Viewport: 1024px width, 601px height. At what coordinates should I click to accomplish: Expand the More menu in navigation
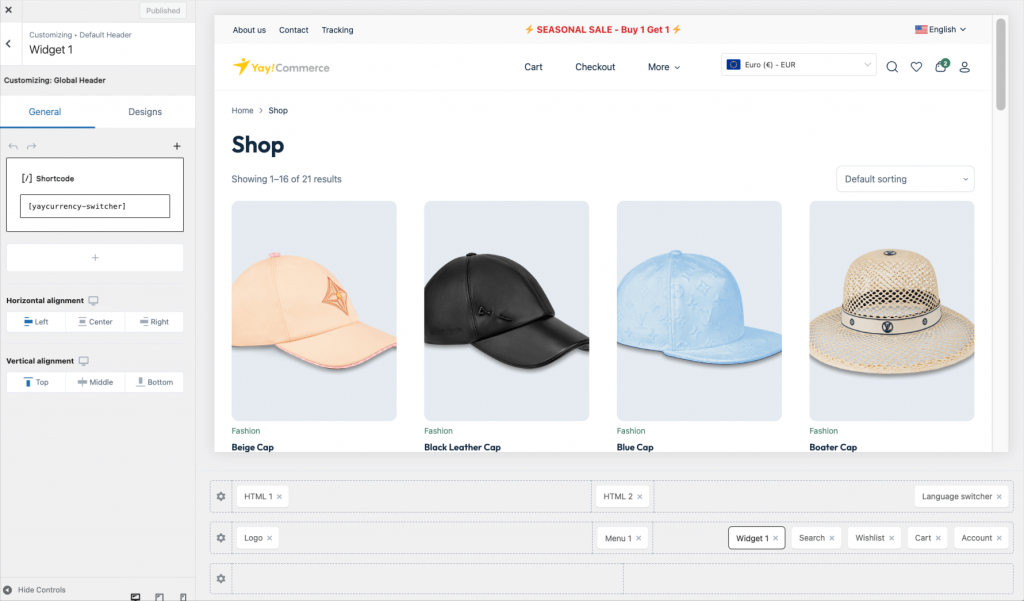click(x=663, y=67)
